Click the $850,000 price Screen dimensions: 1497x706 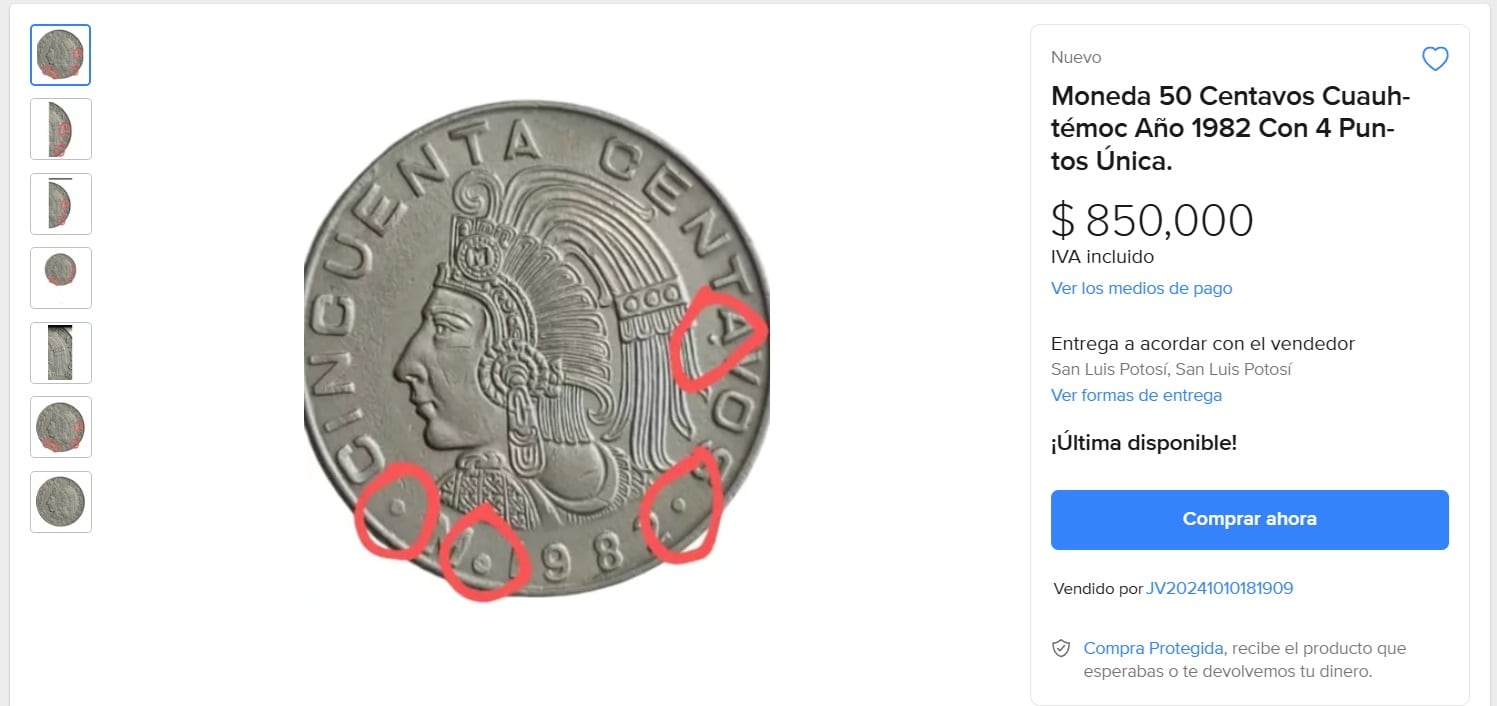(x=1153, y=220)
